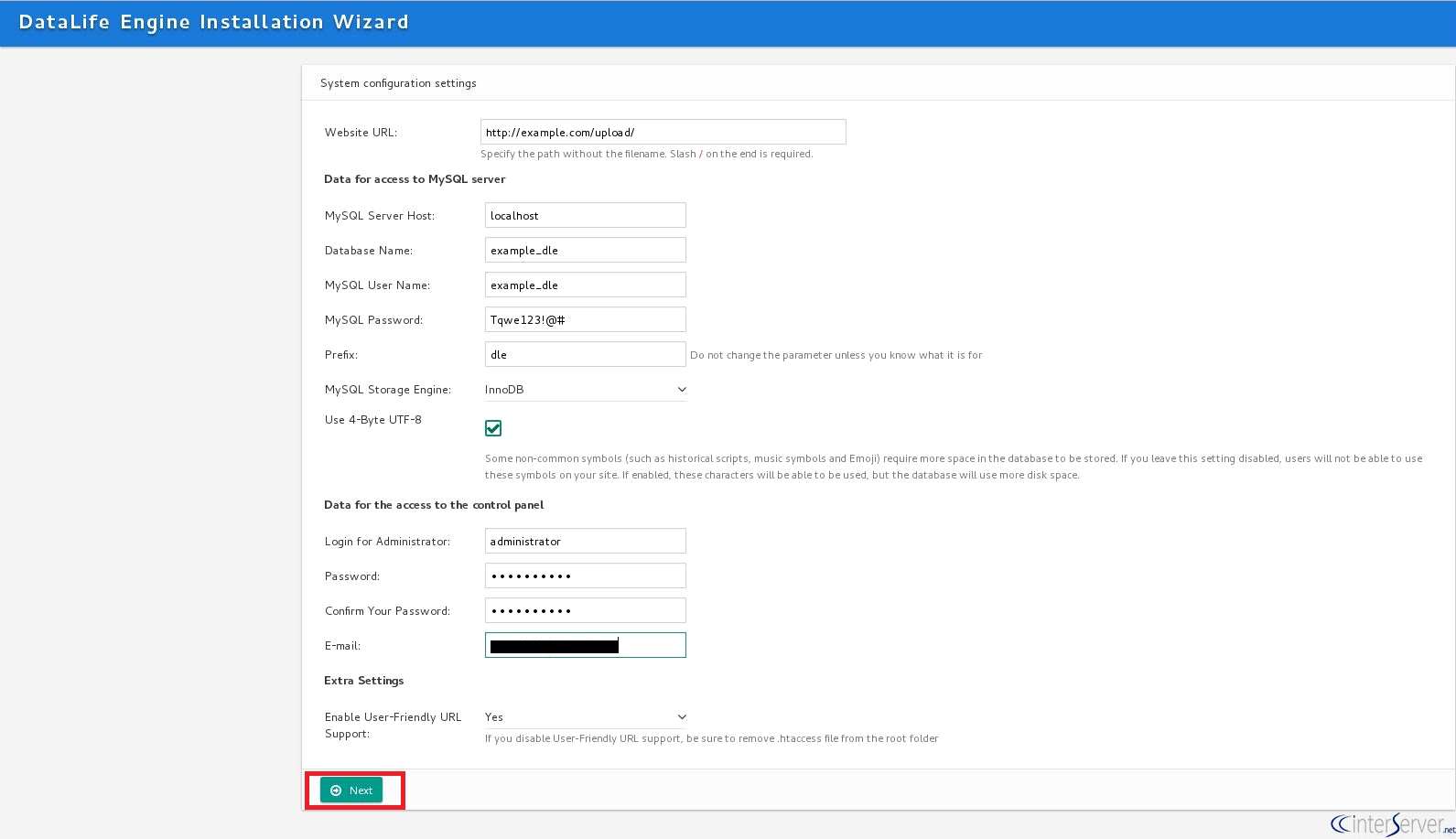Expand the Enable User-Friendly URL dropdown
The height and width of the screenshot is (839, 1456).
click(586, 717)
